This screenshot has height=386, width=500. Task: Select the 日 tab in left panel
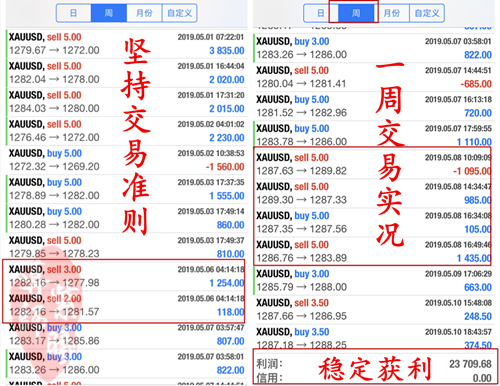click(74, 13)
